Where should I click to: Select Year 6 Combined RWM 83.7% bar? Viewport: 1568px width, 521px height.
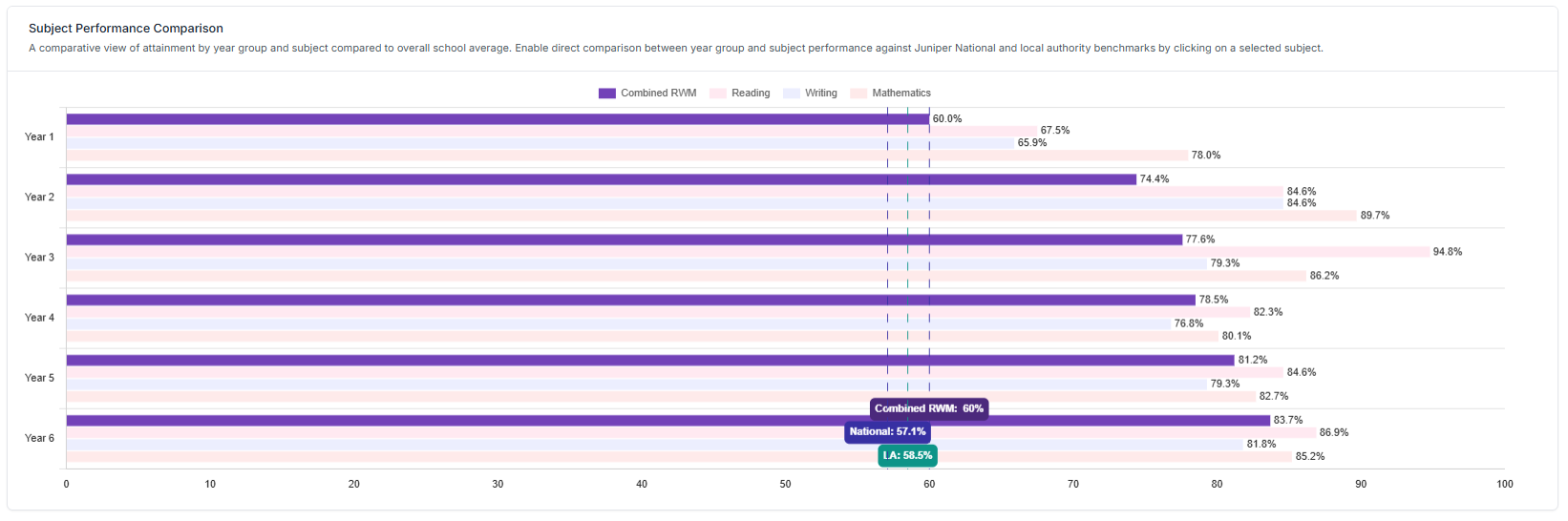(x=667, y=421)
